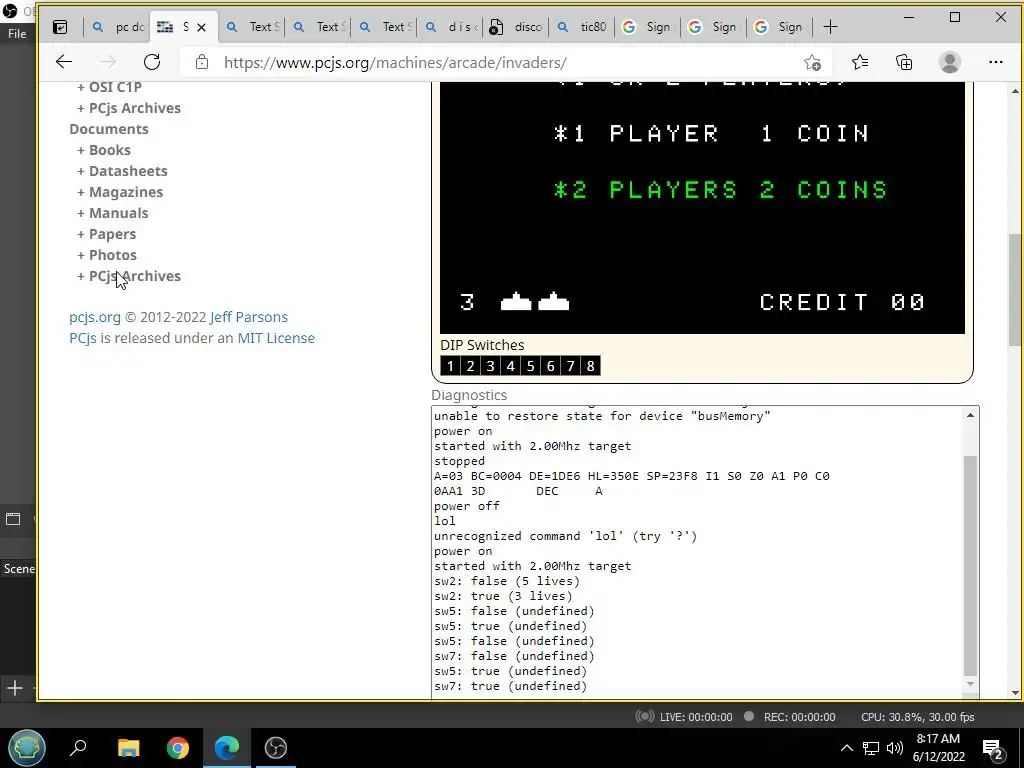Open the Favorites list icon
The height and width of the screenshot is (768, 1024).
pyautogui.click(x=859, y=62)
